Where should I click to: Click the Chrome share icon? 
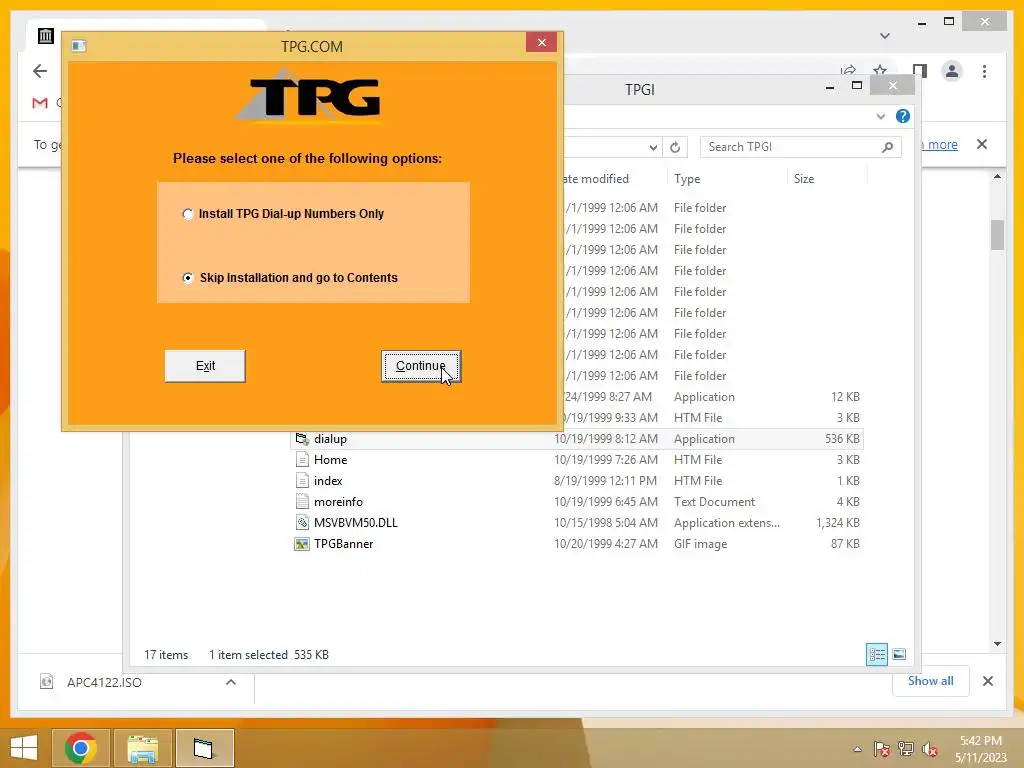848,70
